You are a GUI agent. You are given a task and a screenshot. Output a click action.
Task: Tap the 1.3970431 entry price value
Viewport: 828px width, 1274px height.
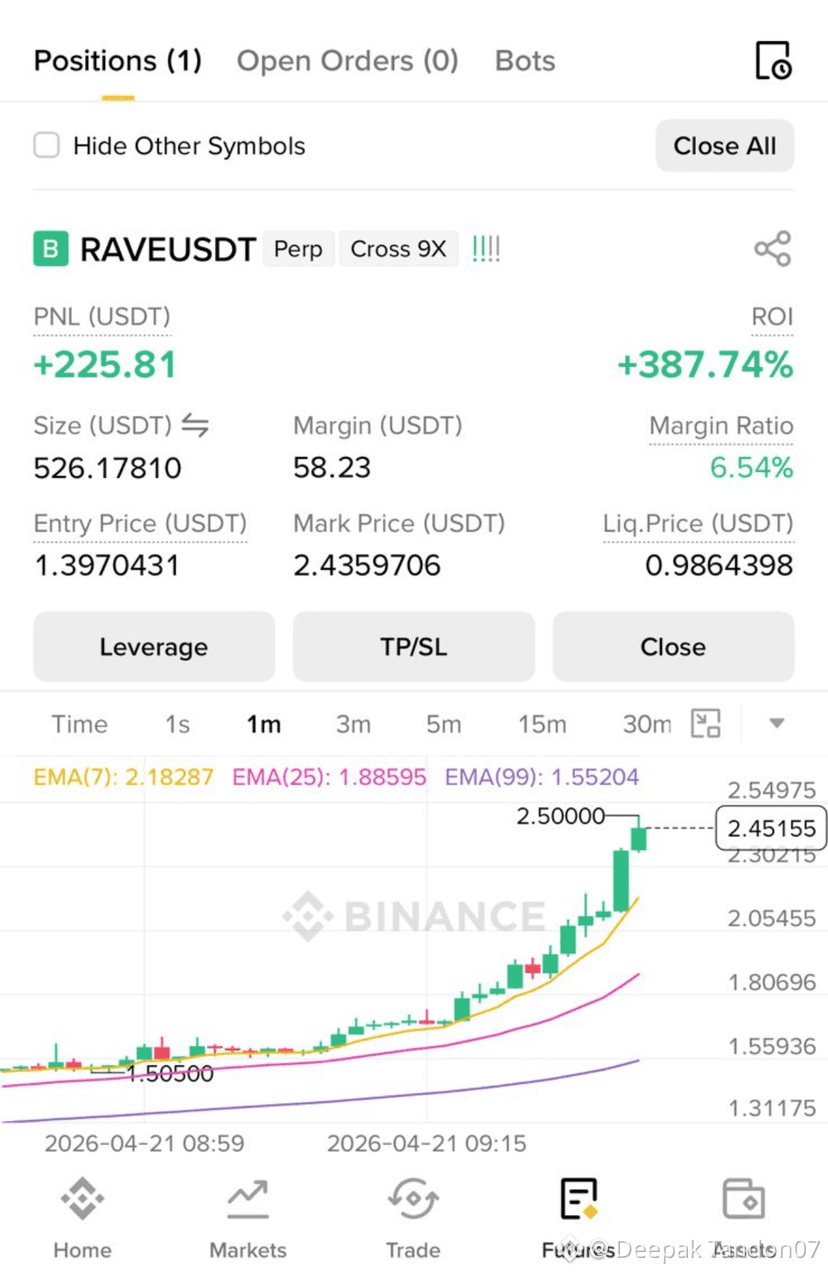pyautogui.click(x=107, y=566)
